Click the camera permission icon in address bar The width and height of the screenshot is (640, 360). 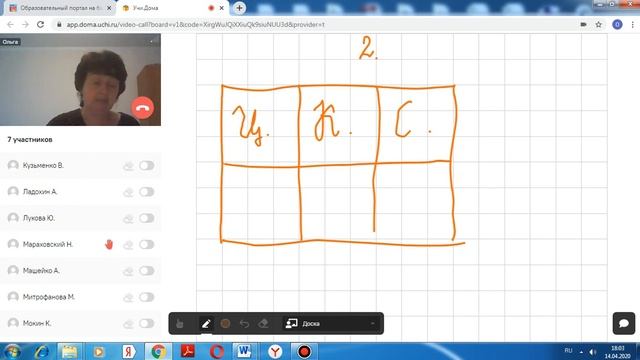(x=584, y=24)
